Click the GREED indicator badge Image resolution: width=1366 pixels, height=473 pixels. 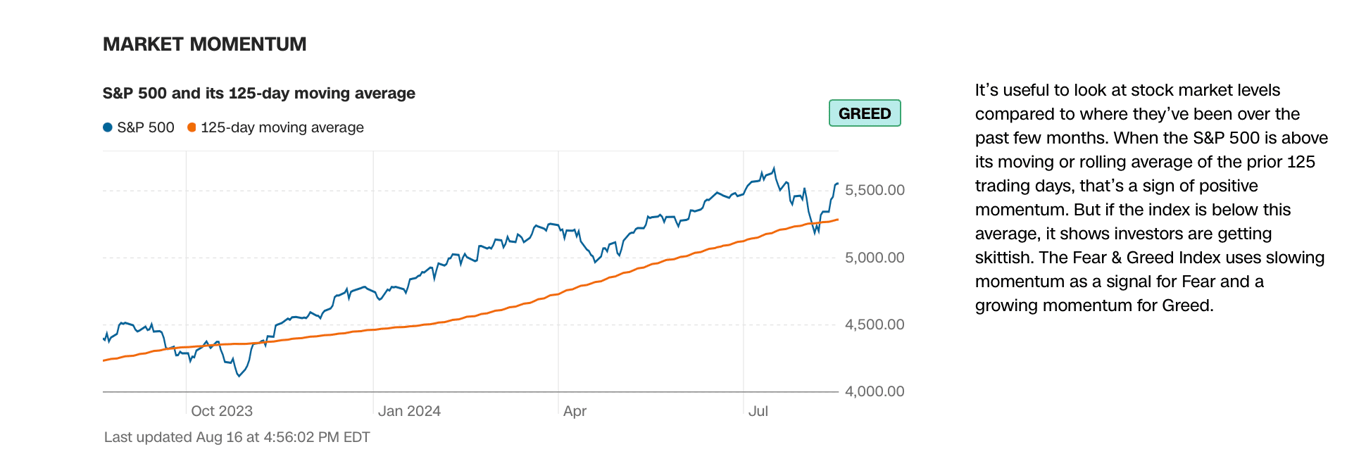(865, 113)
